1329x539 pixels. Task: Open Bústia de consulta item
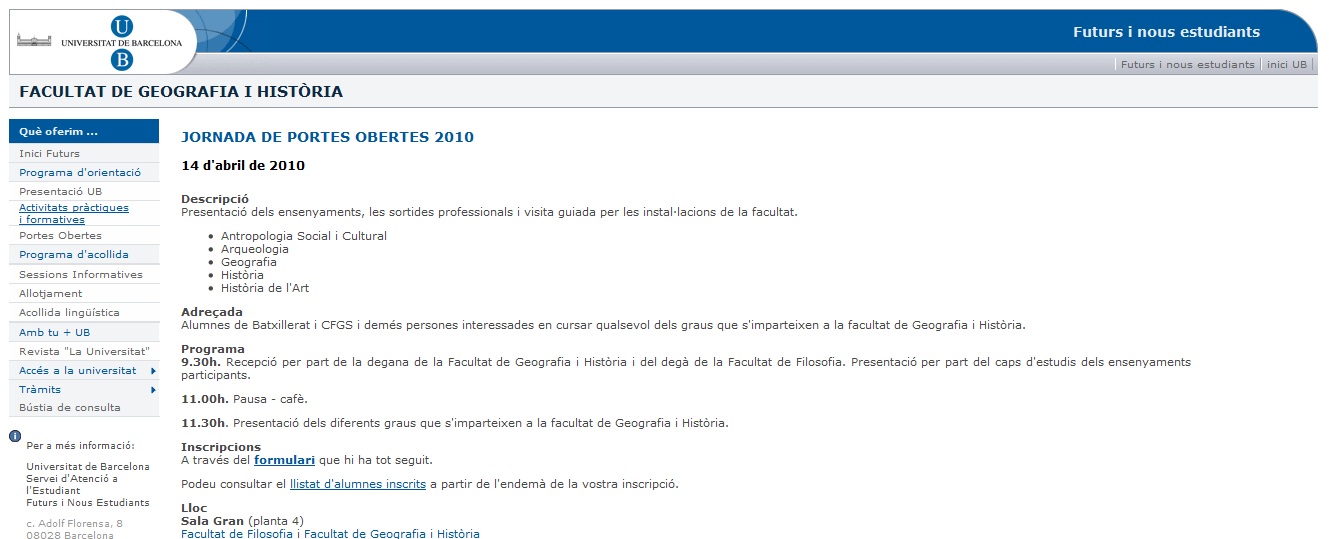pyautogui.click(x=70, y=408)
